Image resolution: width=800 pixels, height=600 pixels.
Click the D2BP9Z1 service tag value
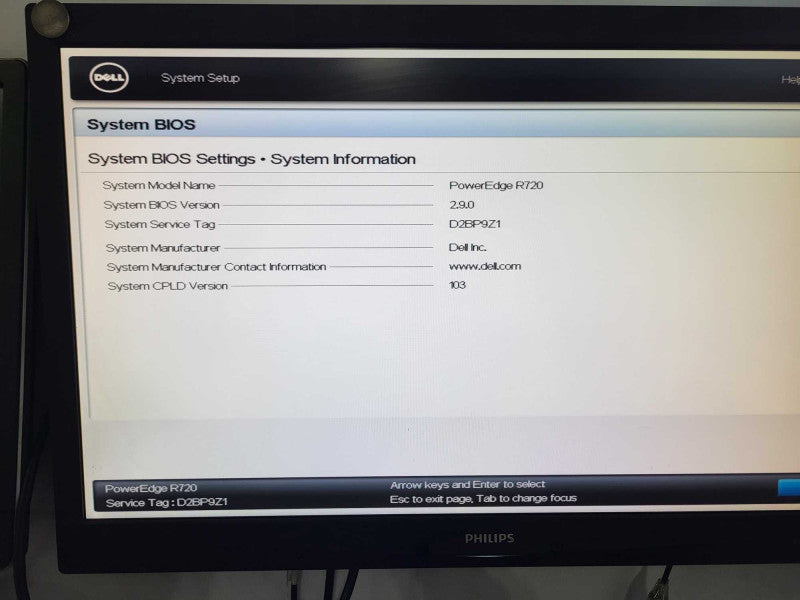475,224
